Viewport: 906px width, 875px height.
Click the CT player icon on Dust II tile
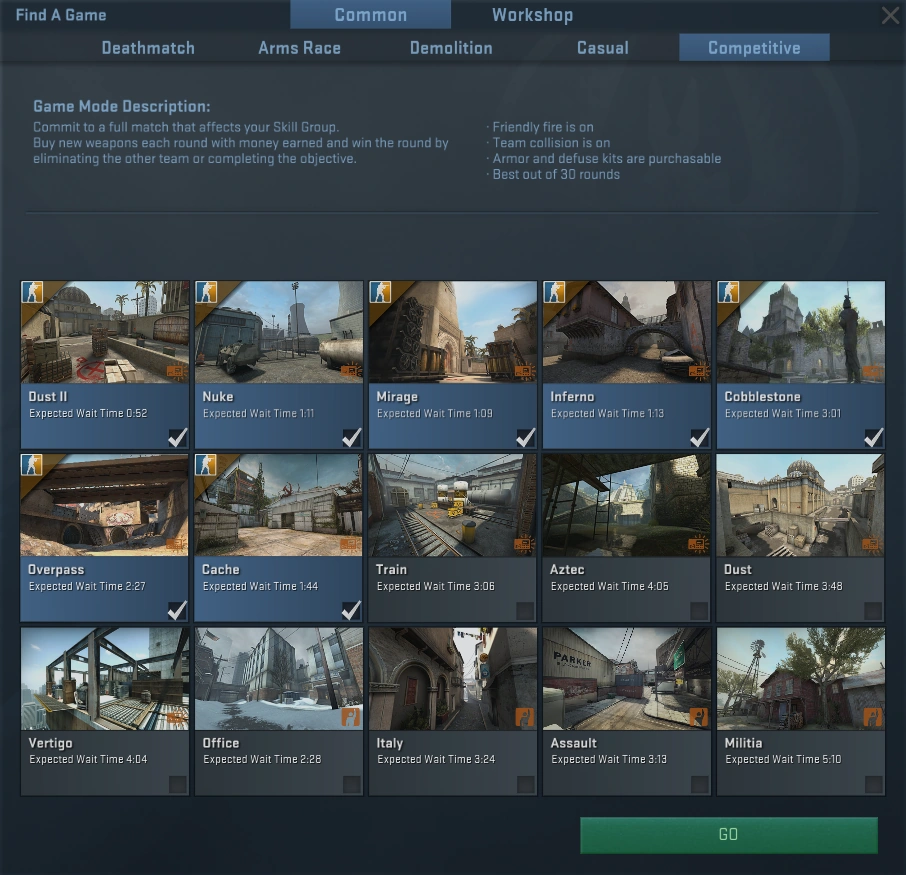click(x=32, y=291)
